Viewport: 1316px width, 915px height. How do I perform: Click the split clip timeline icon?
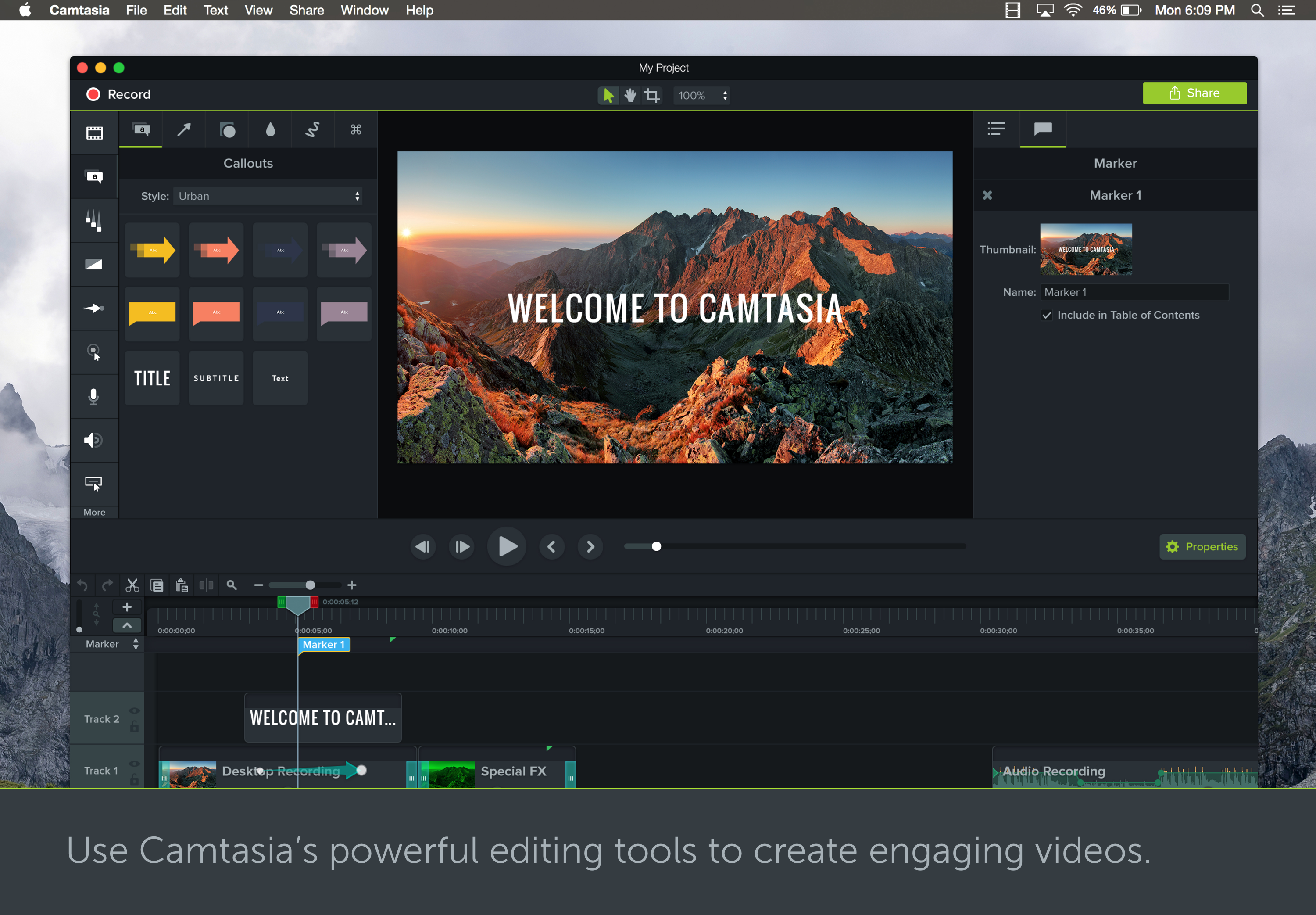coord(206,585)
